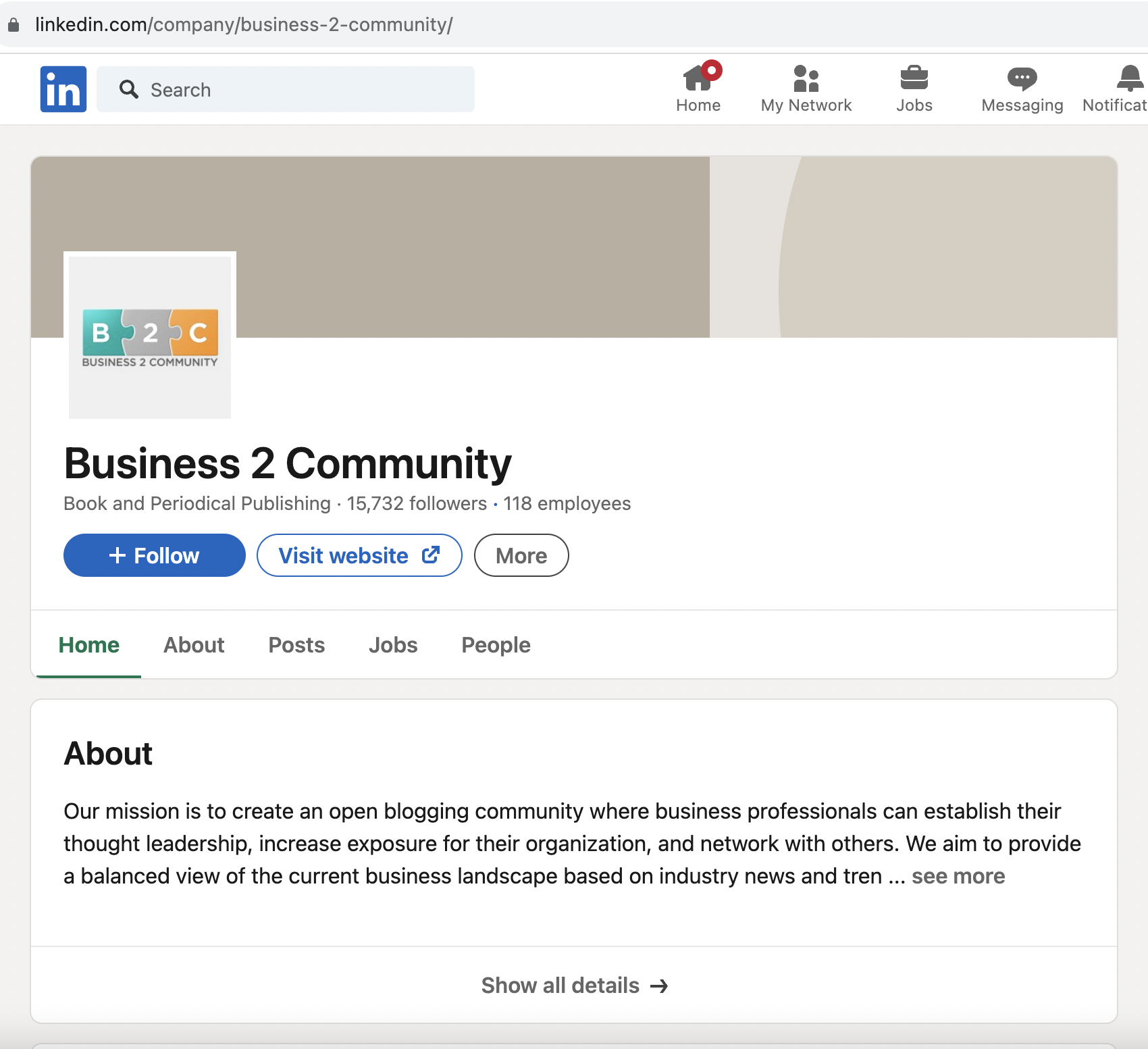Open Notifications bell in top navigation

point(1116,88)
